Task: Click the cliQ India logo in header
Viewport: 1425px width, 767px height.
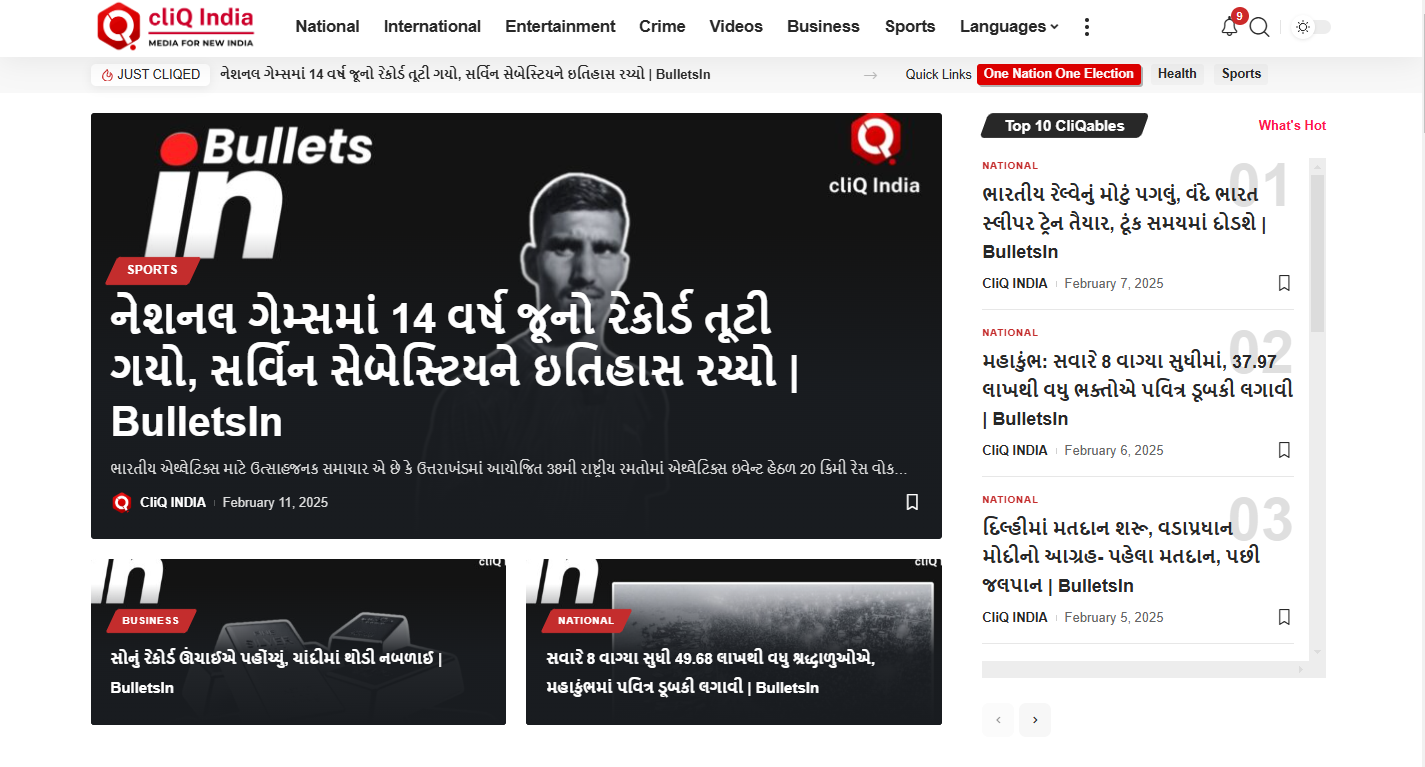Action: coord(176,26)
